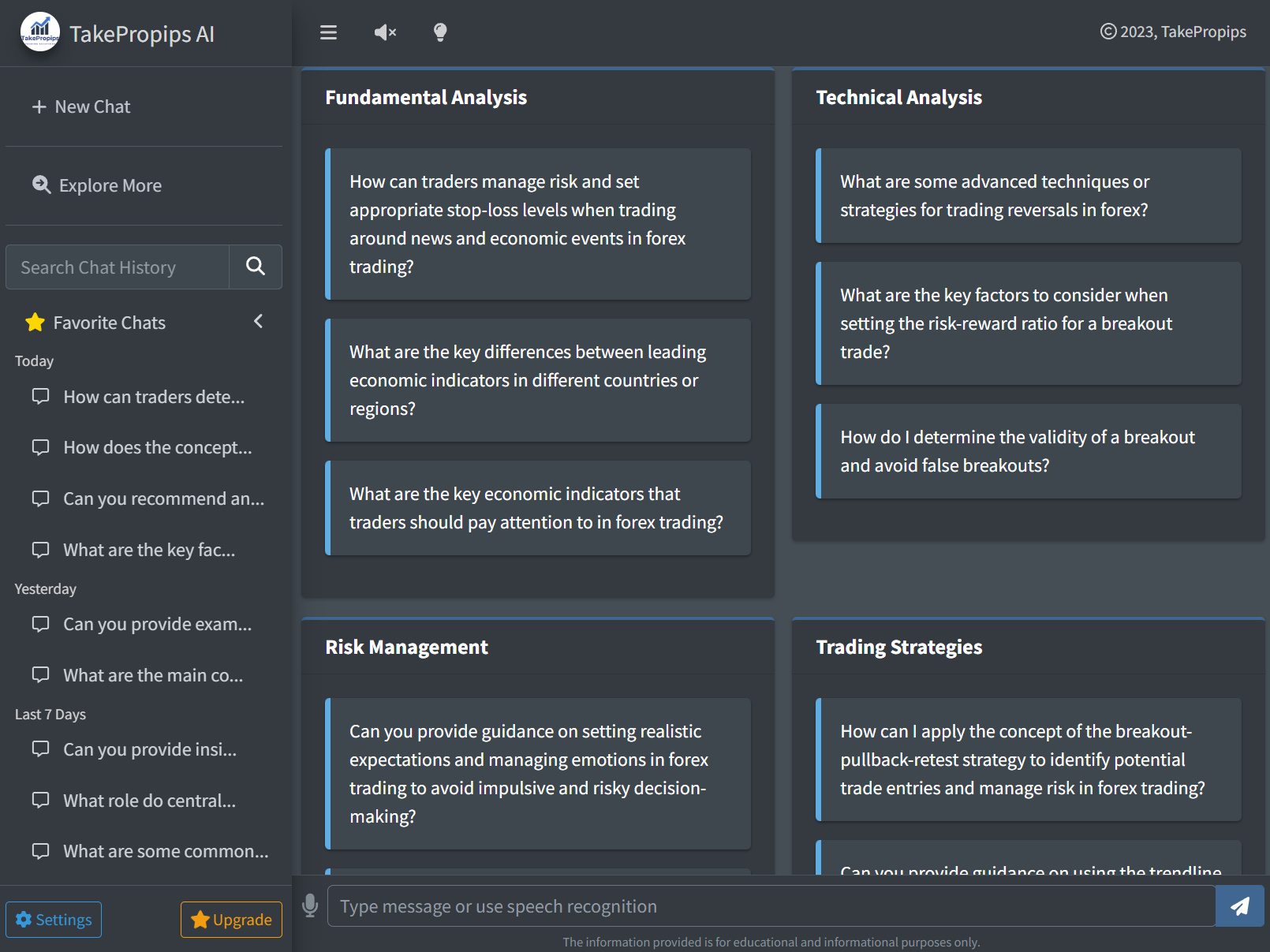Select prompt about avoiding false breakouts
The width and height of the screenshot is (1270, 952).
(1029, 451)
